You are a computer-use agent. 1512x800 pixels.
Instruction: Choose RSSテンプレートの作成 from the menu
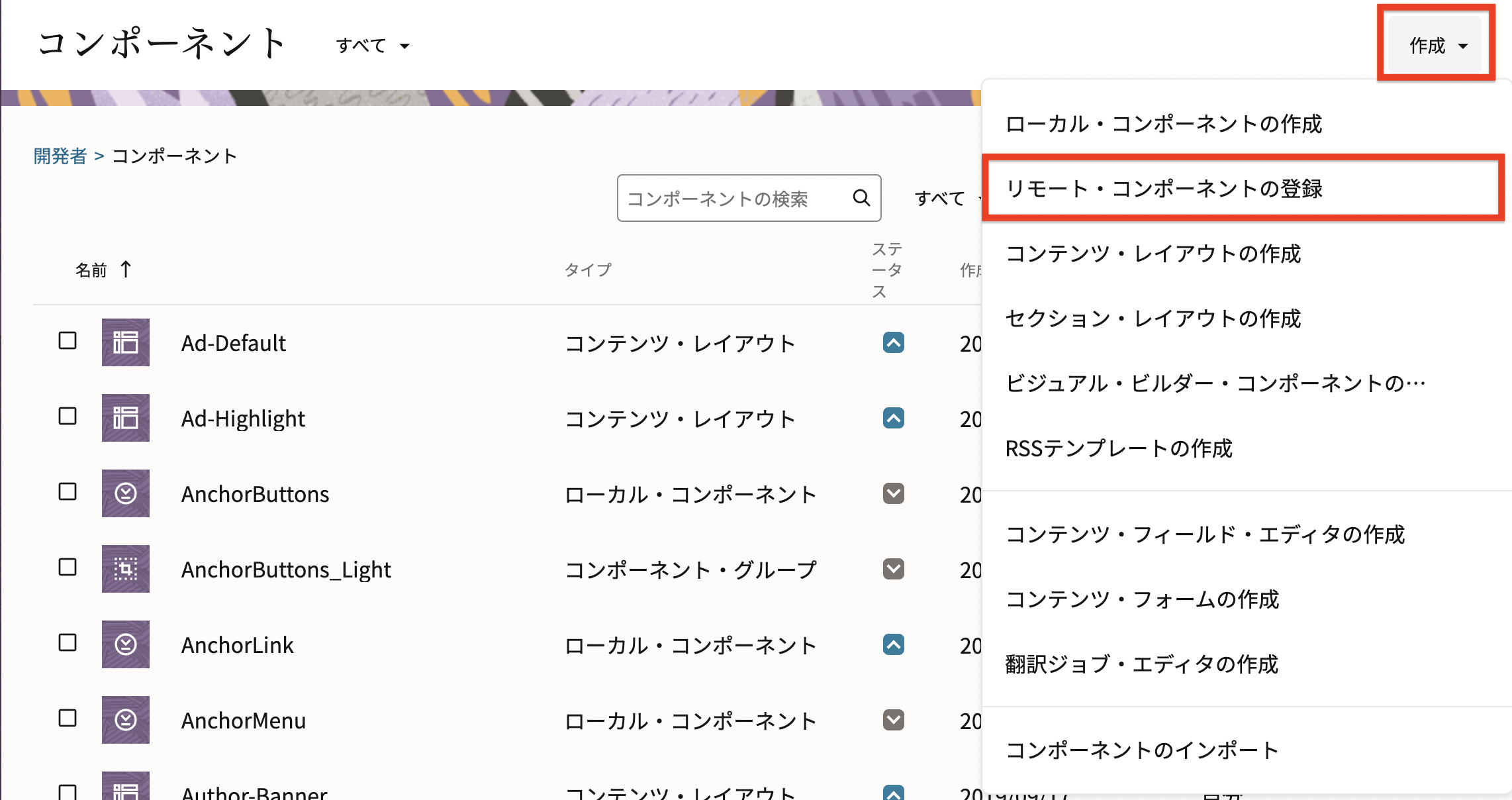tap(1118, 448)
